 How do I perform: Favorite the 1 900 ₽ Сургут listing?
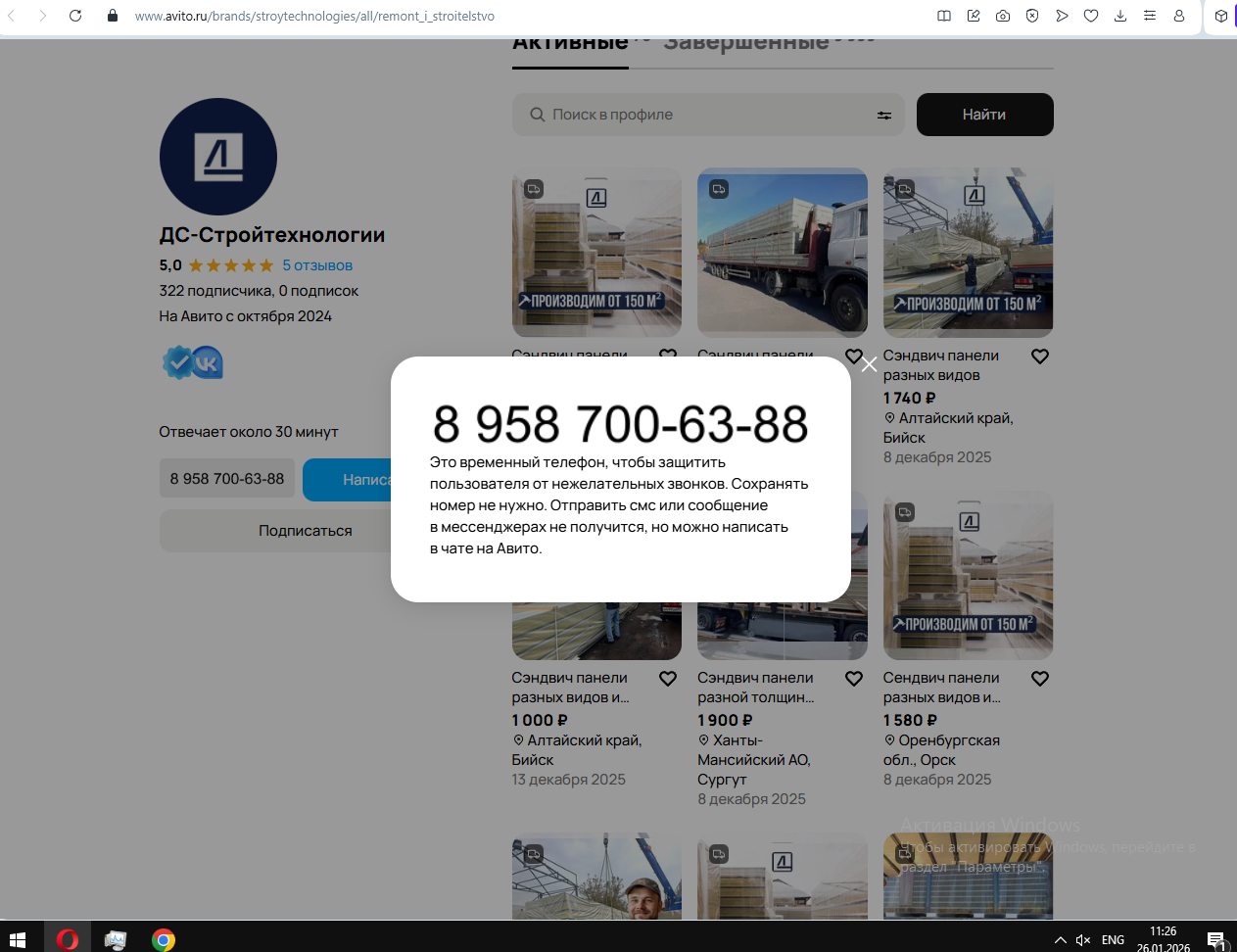tap(854, 679)
